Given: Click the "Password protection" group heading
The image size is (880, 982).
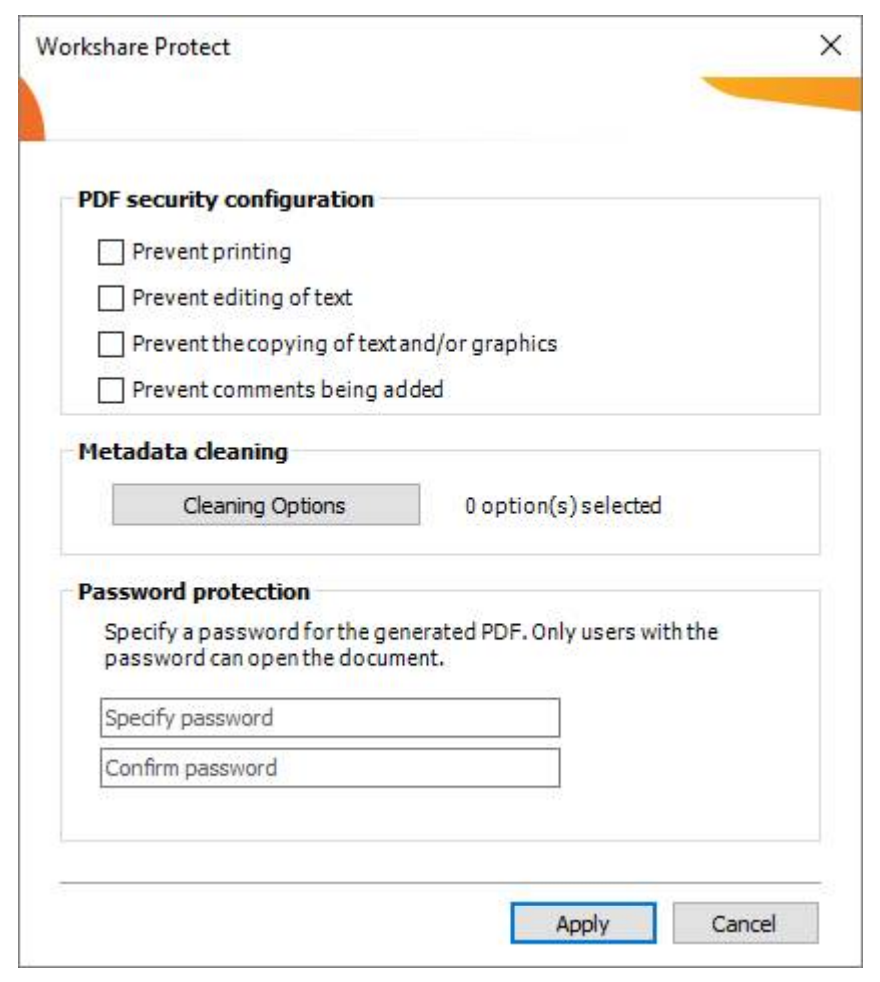Looking at the screenshot, I should [194, 591].
